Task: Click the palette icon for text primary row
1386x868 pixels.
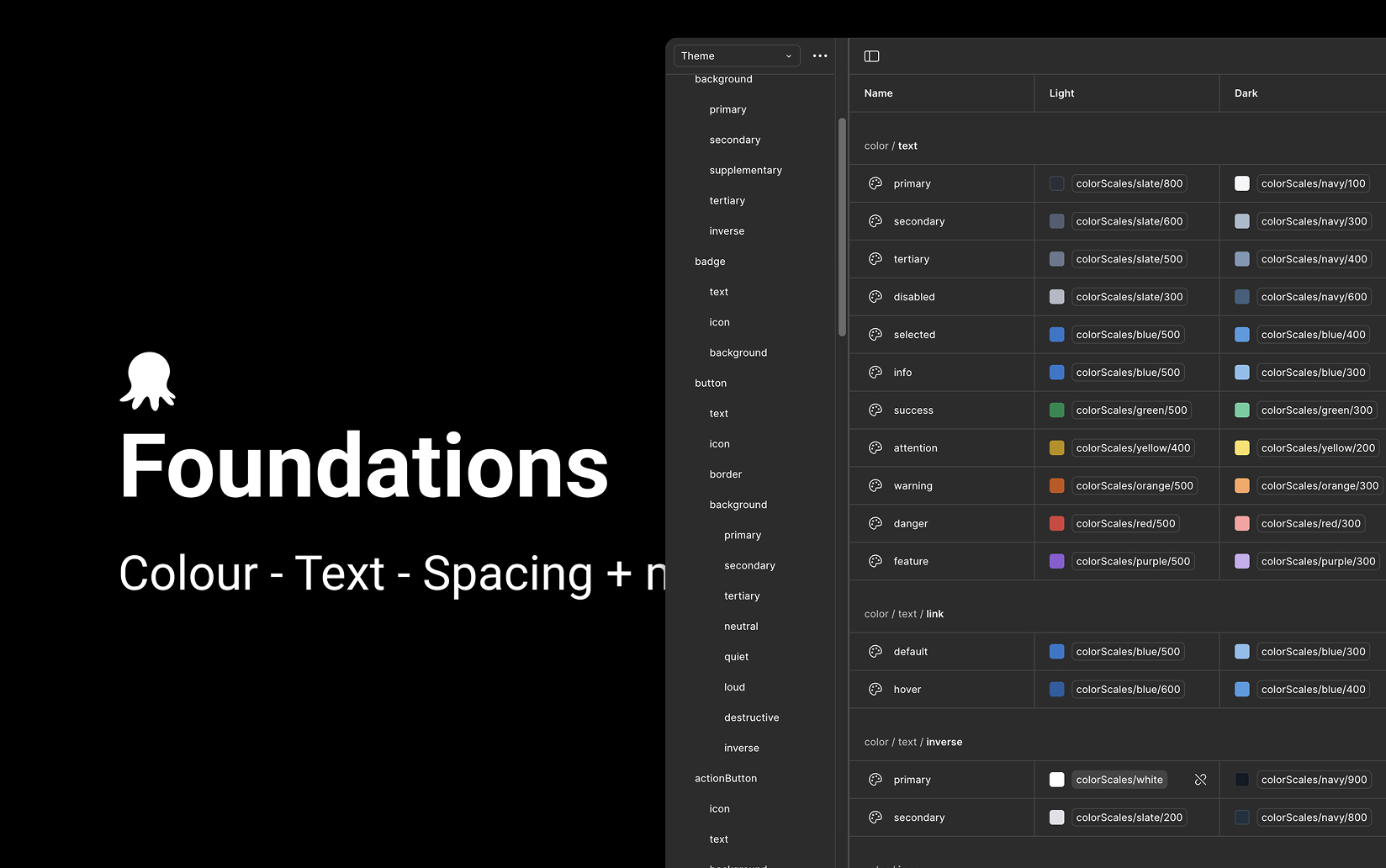Action: click(x=876, y=183)
